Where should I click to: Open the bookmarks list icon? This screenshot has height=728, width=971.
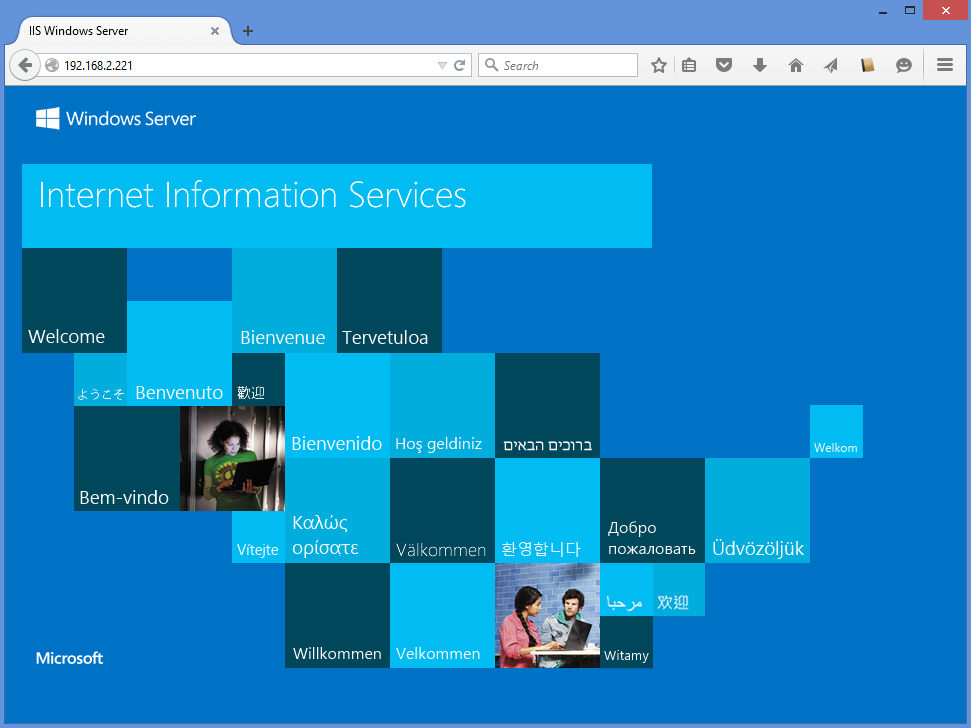click(689, 65)
